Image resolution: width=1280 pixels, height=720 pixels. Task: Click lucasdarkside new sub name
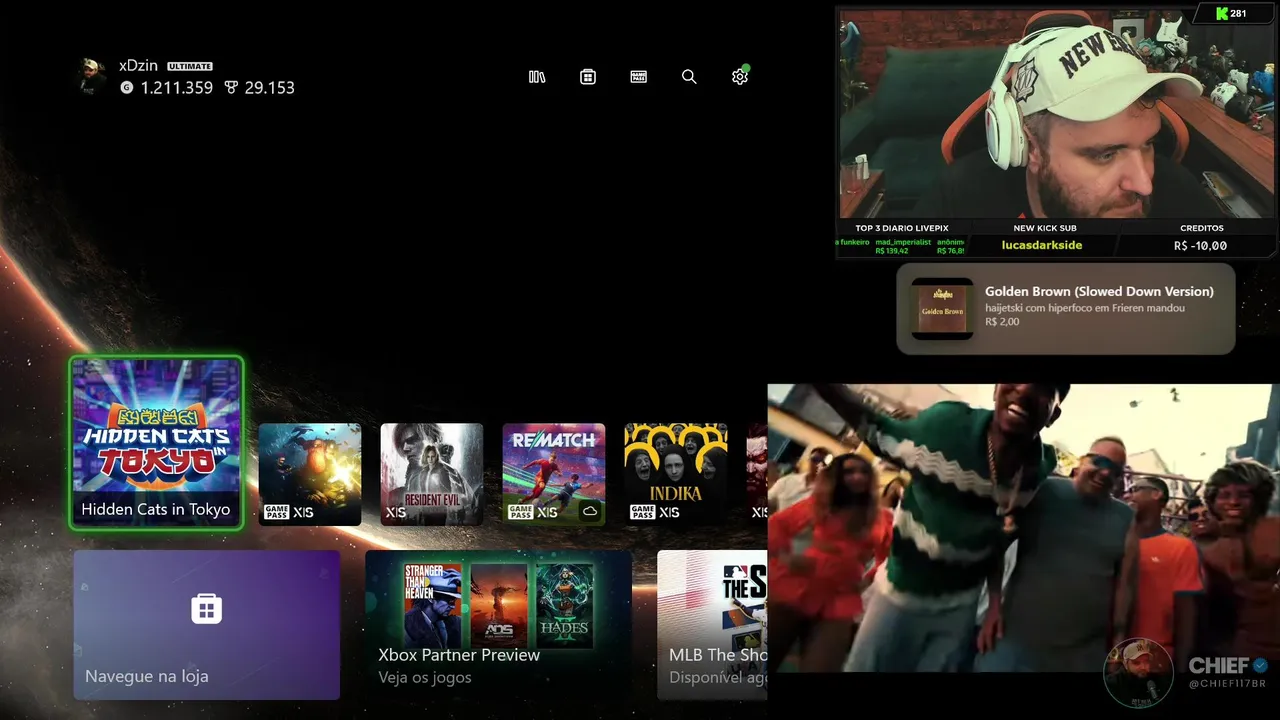point(1041,245)
